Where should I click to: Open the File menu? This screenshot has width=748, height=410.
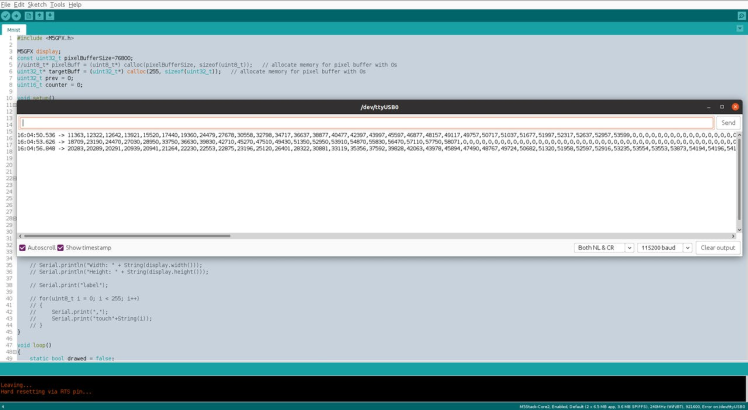[5, 4]
